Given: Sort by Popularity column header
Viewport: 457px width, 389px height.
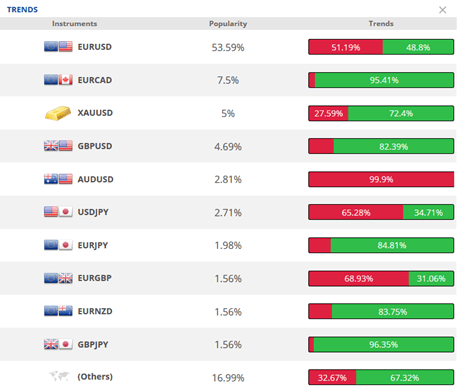Looking at the screenshot, I should tap(228, 24).
